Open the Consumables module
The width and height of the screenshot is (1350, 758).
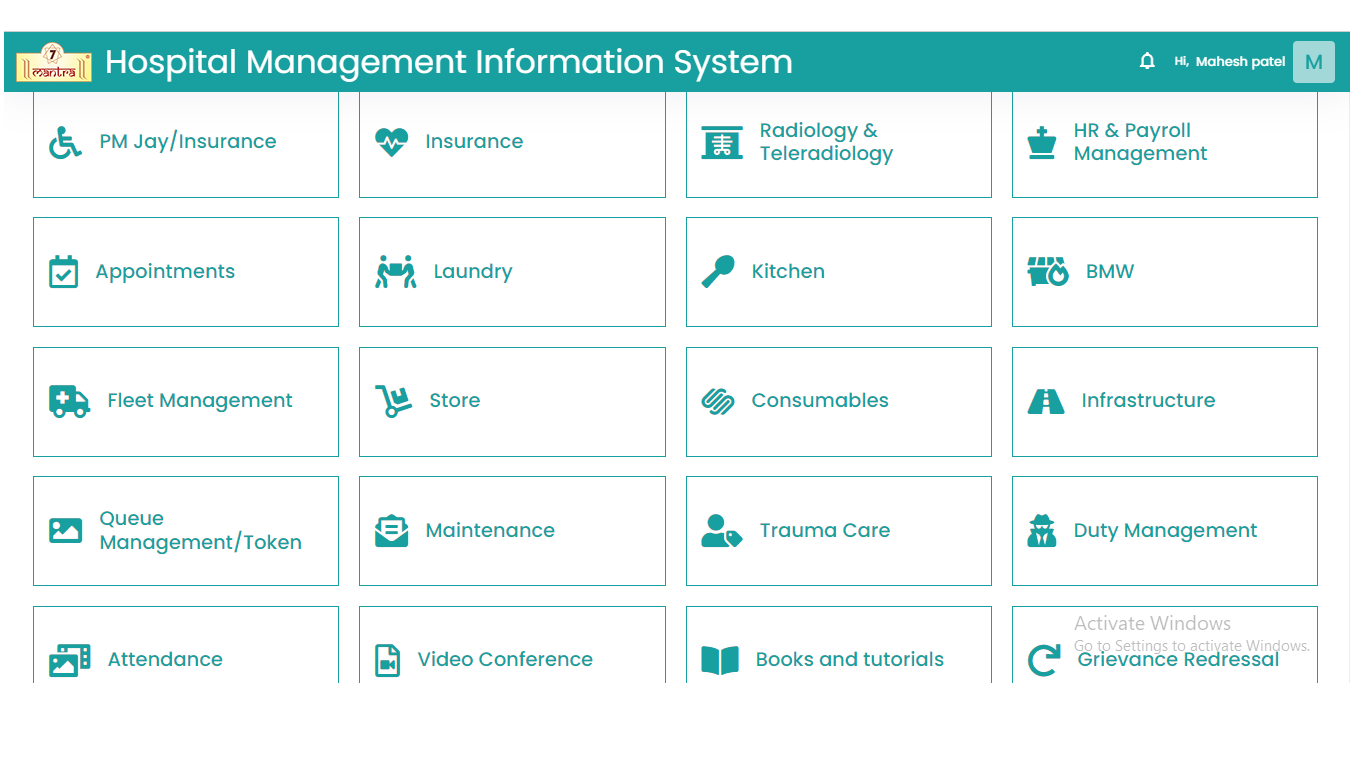point(838,401)
